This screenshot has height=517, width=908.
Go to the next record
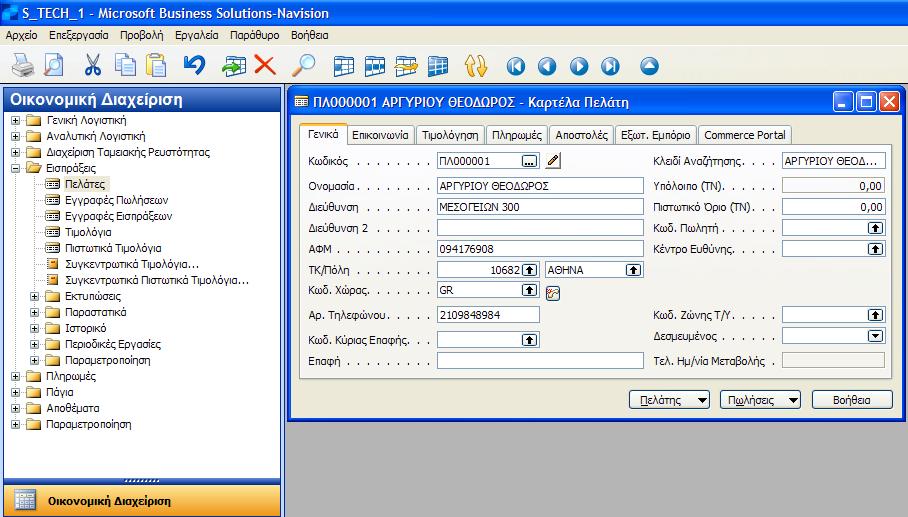coord(579,66)
